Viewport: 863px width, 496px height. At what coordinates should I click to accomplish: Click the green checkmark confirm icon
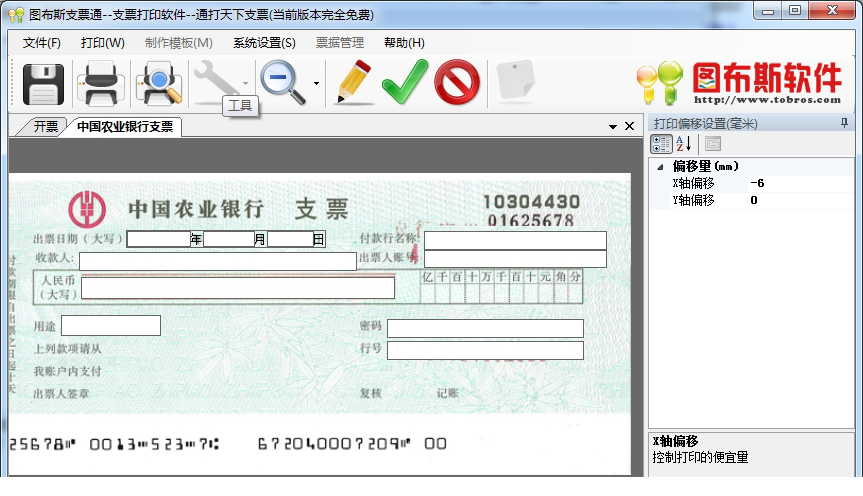pyautogui.click(x=405, y=82)
